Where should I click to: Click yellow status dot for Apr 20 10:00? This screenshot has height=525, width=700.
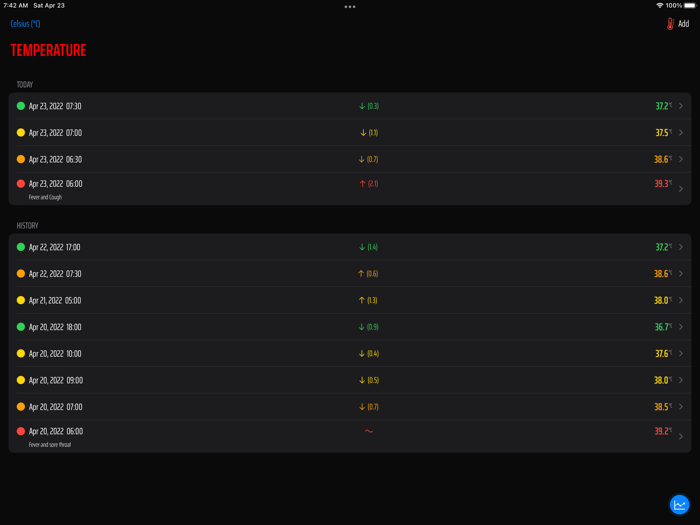click(21, 354)
